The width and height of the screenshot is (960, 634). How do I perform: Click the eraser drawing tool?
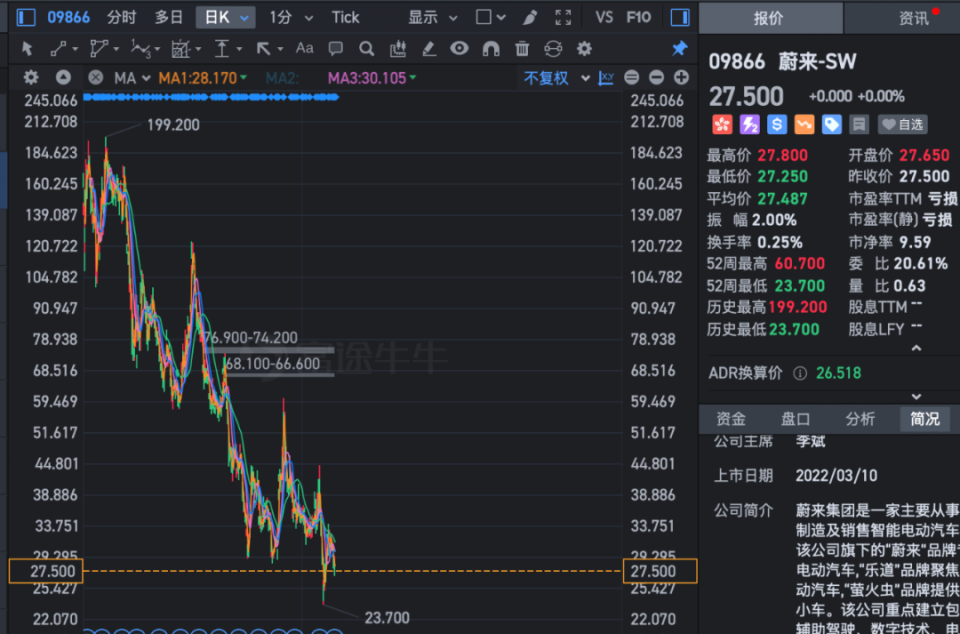click(x=429, y=48)
